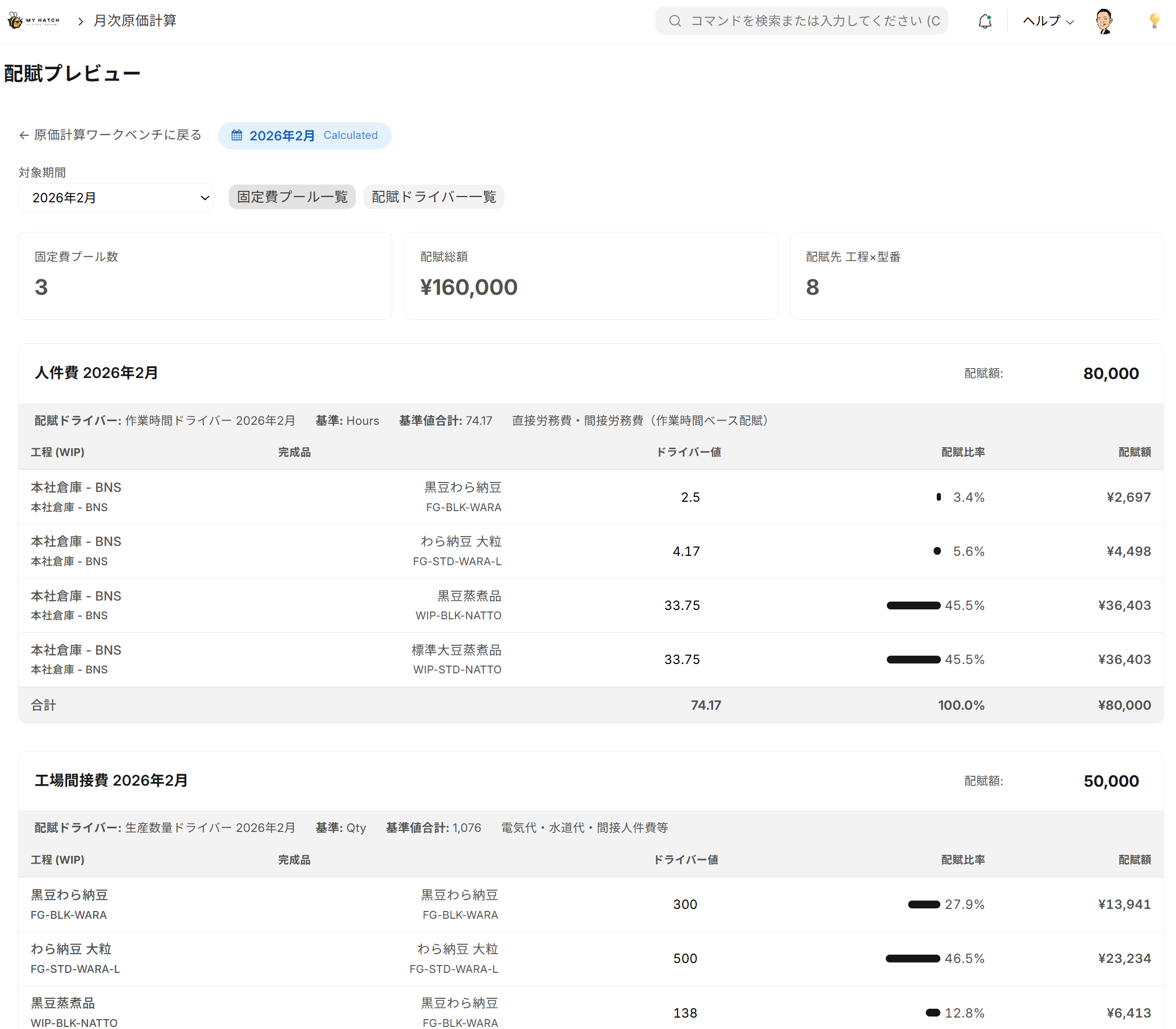The width and height of the screenshot is (1176, 1029).
Task: Go back via 原価計算ワークベンチに戻る
Action: pyautogui.click(x=117, y=135)
